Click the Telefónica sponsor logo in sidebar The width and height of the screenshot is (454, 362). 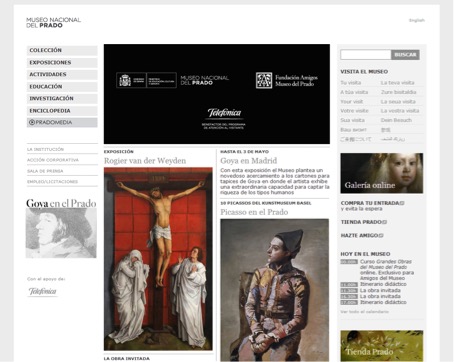(42, 292)
